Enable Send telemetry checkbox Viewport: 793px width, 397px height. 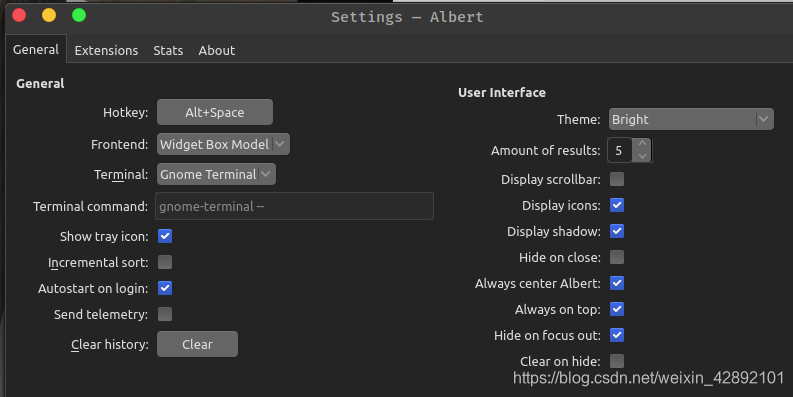click(x=165, y=314)
